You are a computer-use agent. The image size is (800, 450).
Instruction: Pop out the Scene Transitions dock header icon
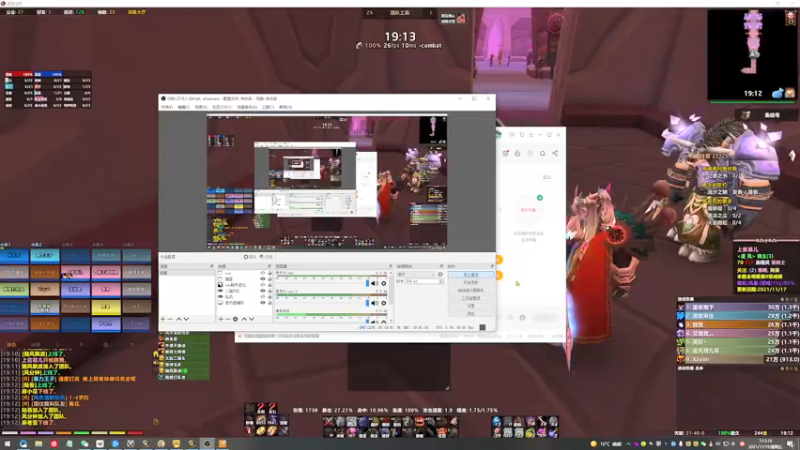(x=441, y=266)
